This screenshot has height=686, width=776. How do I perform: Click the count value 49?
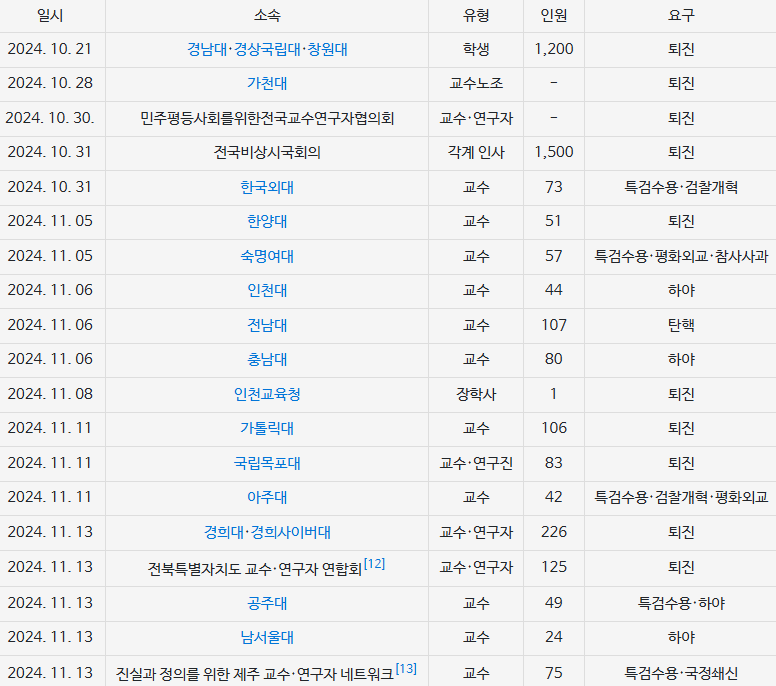pos(554,603)
